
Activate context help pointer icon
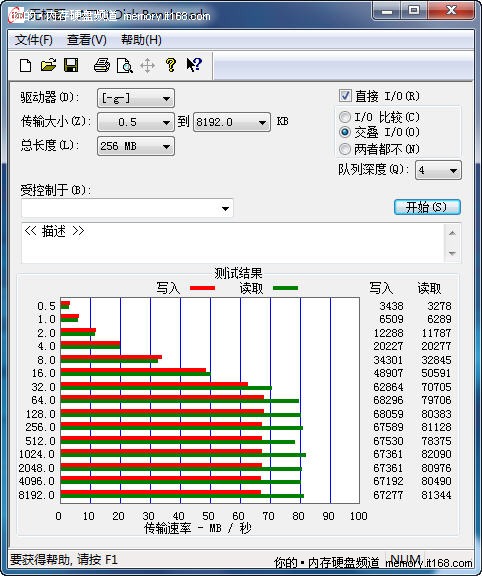(x=194, y=65)
